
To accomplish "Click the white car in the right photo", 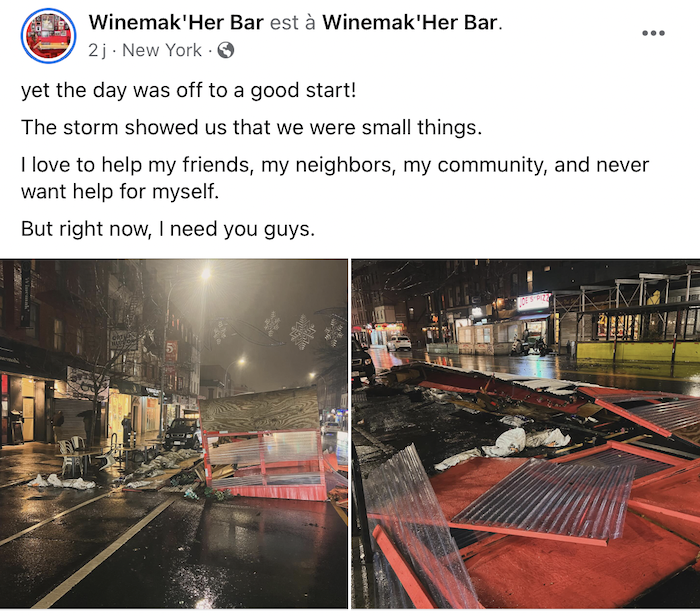I will (x=399, y=343).
